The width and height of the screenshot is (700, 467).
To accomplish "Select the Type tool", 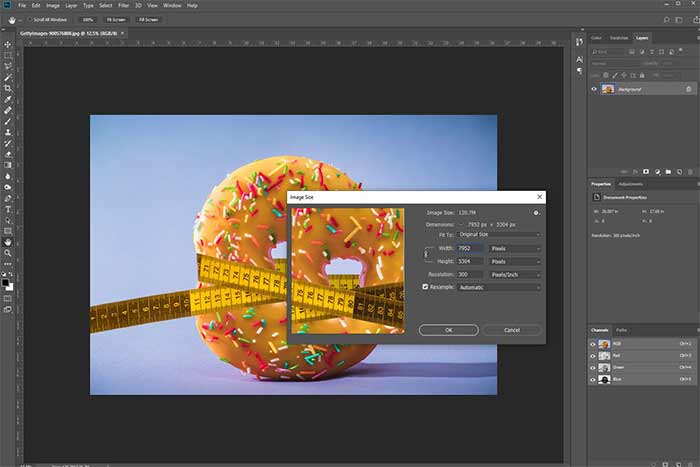I will tap(7, 209).
